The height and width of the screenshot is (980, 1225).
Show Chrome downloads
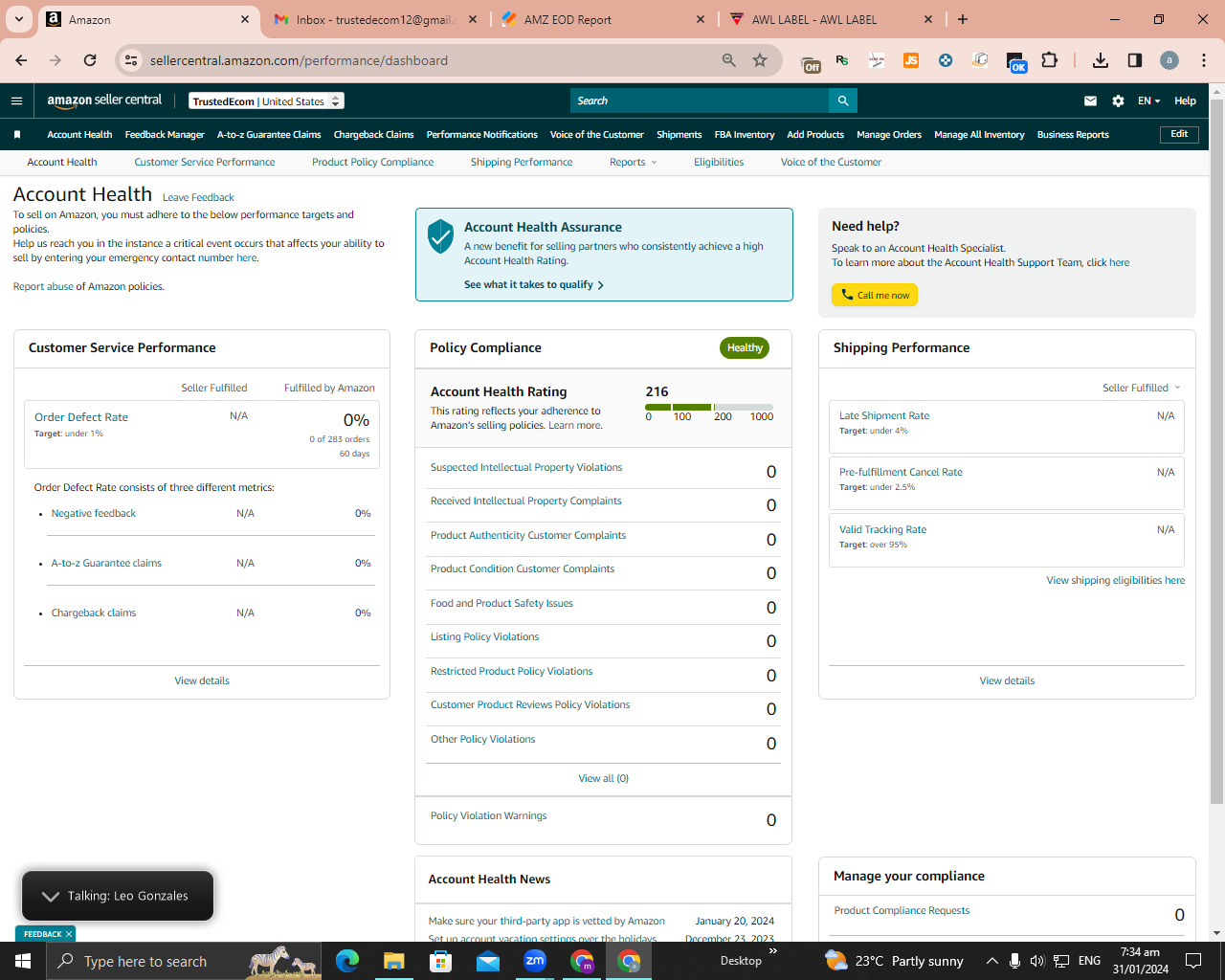[x=1101, y=60]
